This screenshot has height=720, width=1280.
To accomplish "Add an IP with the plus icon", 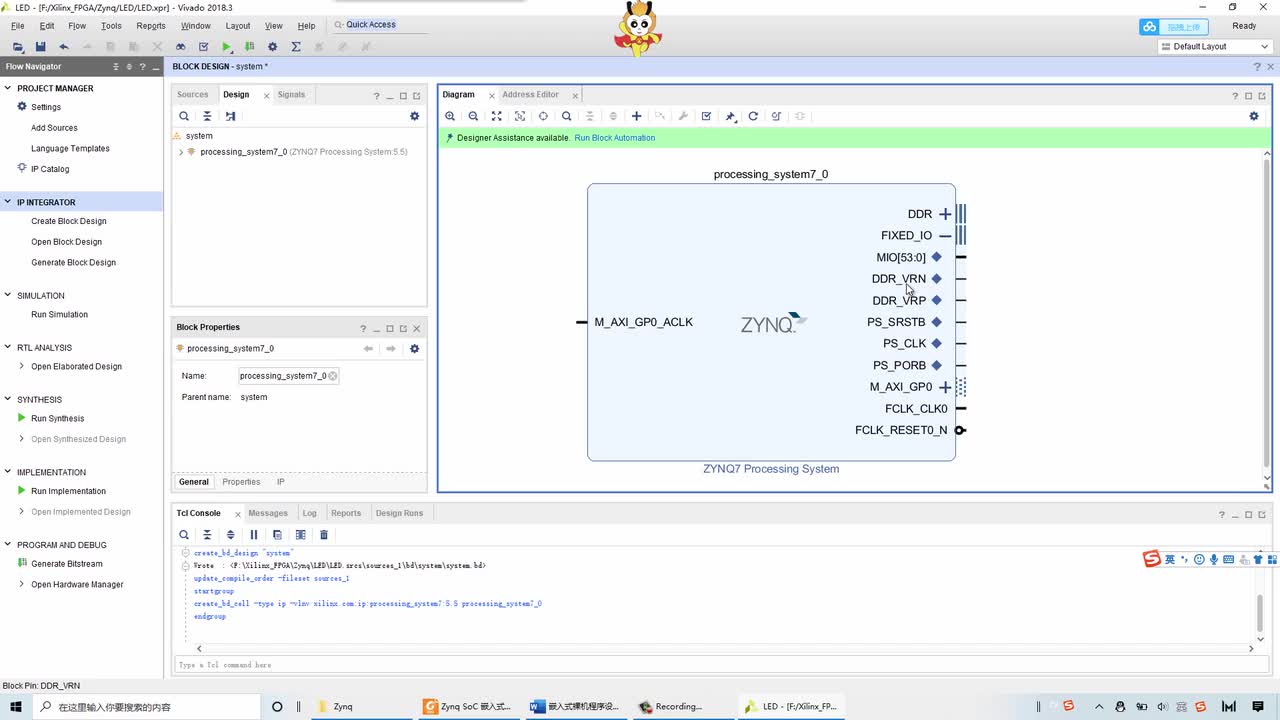I will tap(636, 116).
